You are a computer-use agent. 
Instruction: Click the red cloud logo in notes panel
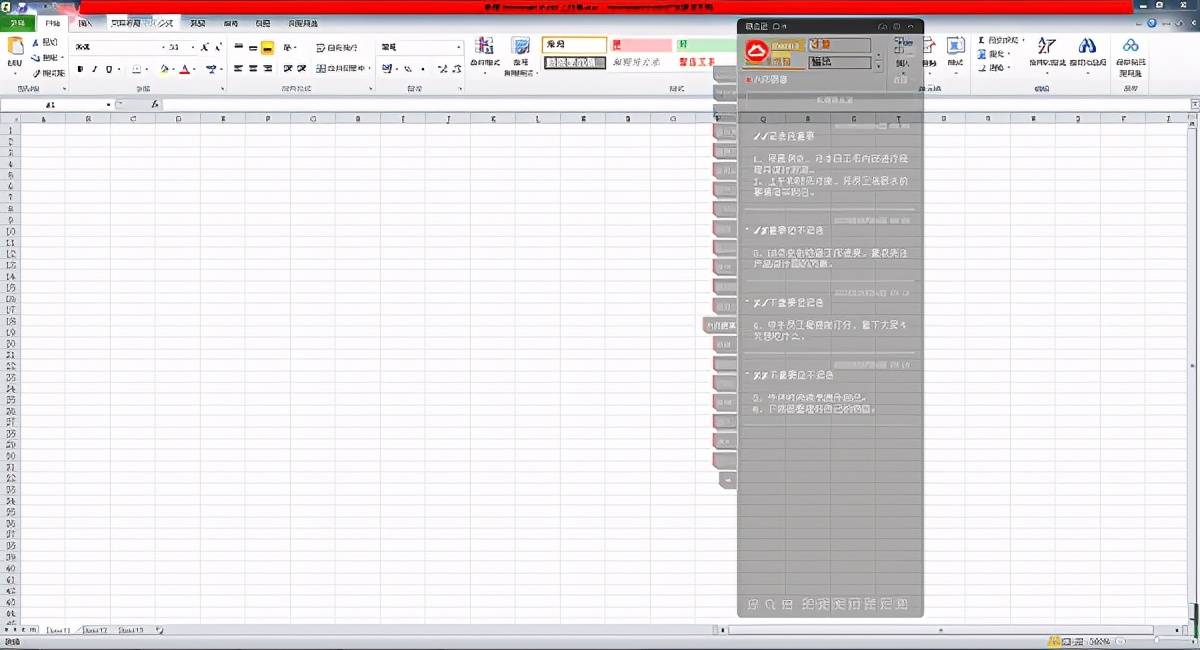(x=757, y=51)
